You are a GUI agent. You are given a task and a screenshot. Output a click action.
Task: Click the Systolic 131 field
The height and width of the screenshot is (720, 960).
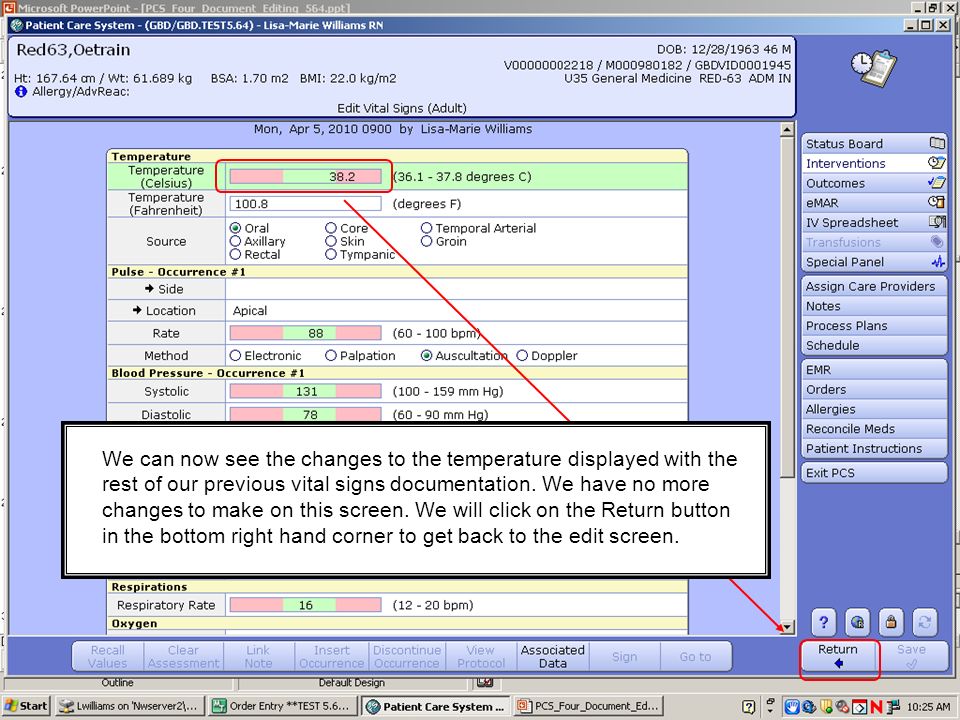[305, 391]
